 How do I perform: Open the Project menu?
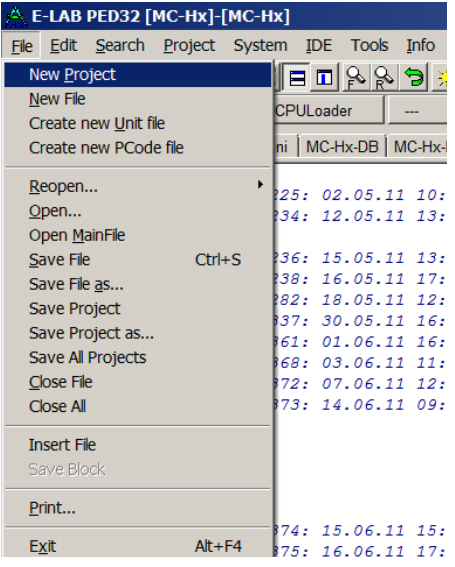click(x=189, y=46)
